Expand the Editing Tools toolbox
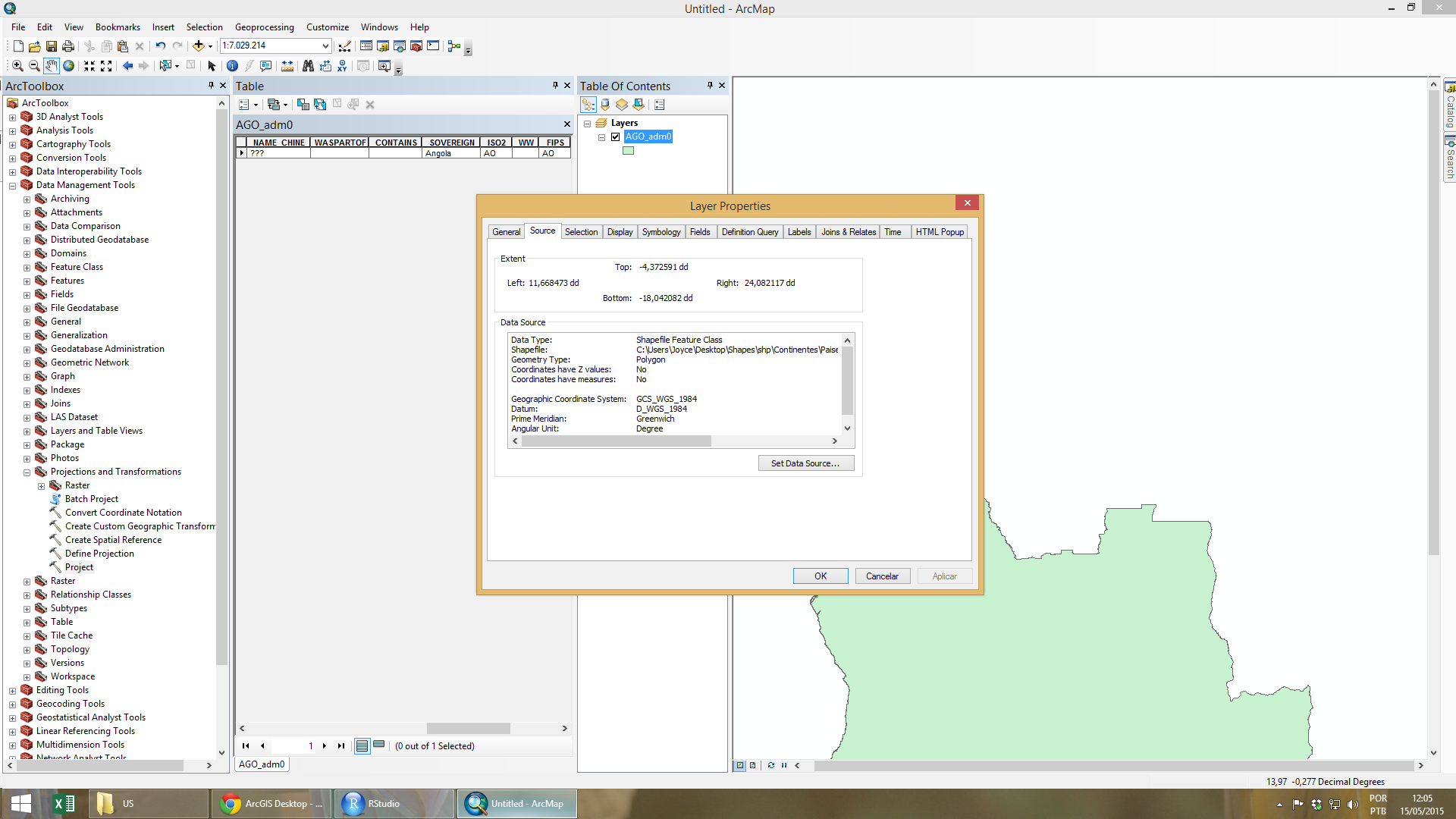The image size is (1456, 819). 12,691
